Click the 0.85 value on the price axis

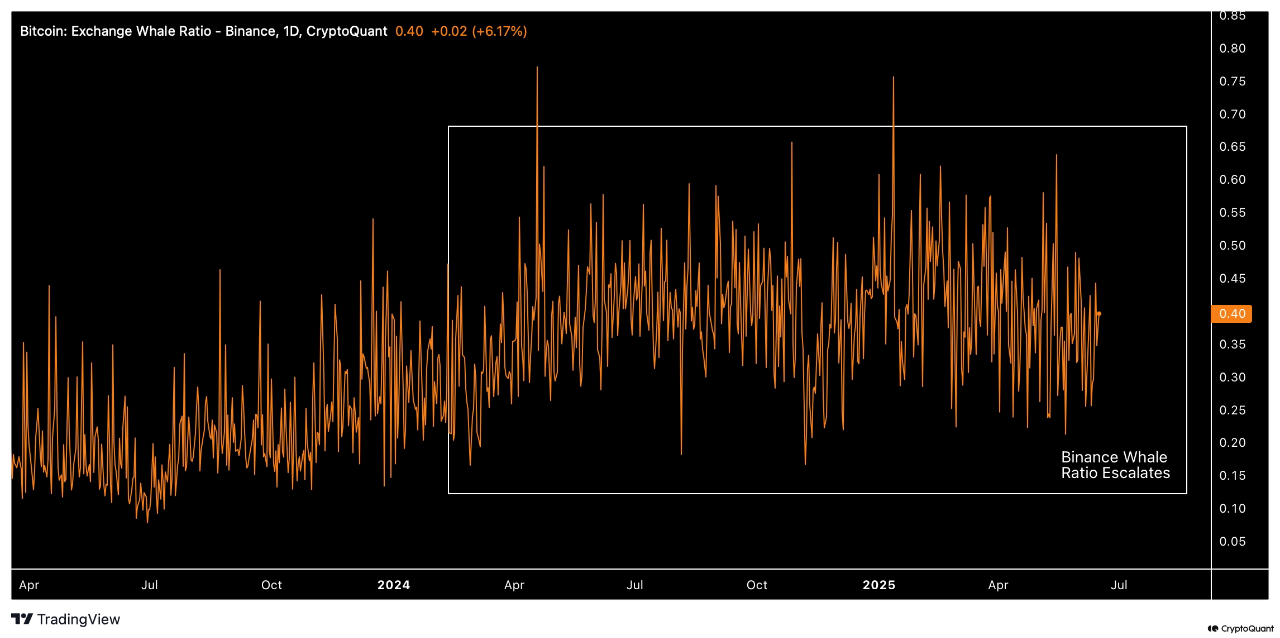pyautogui.click(x=1232, y=15)
